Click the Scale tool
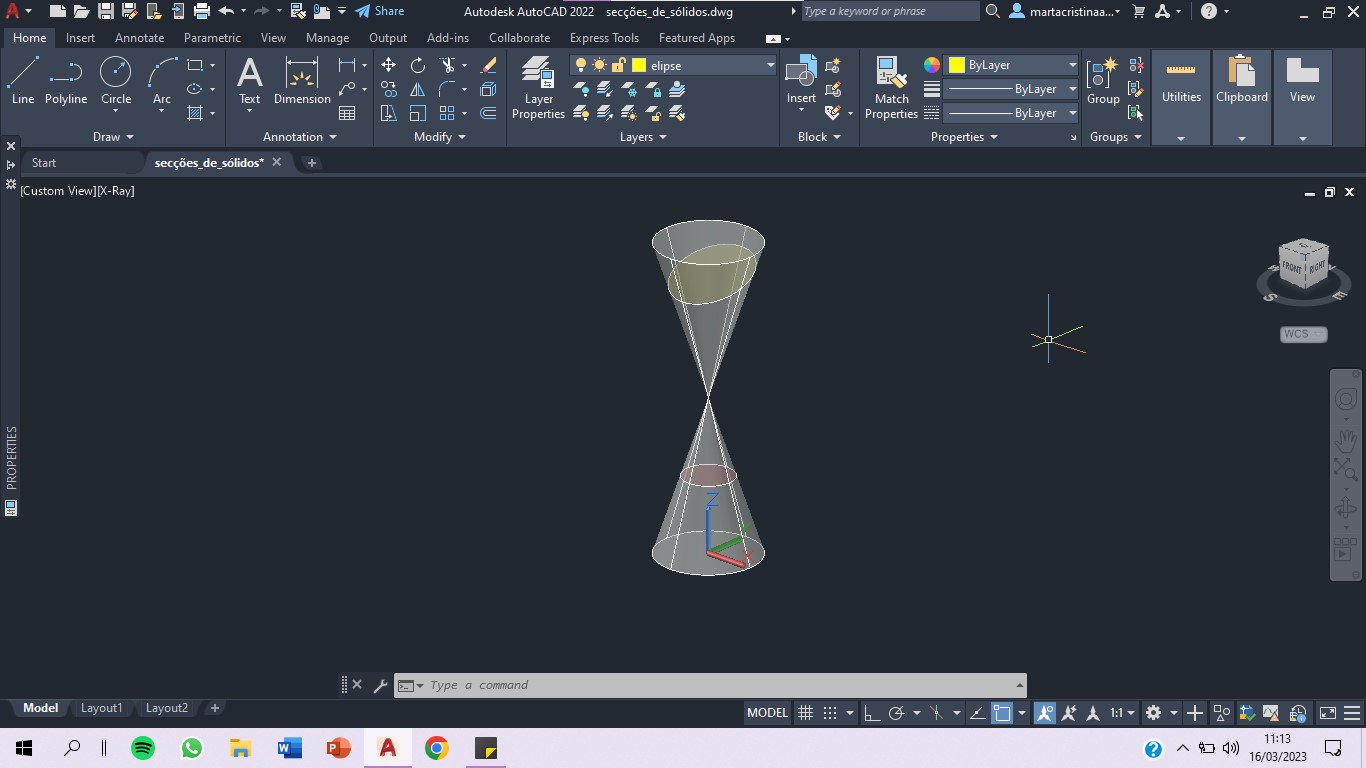The image size is (1366, 768). [418, 113]
